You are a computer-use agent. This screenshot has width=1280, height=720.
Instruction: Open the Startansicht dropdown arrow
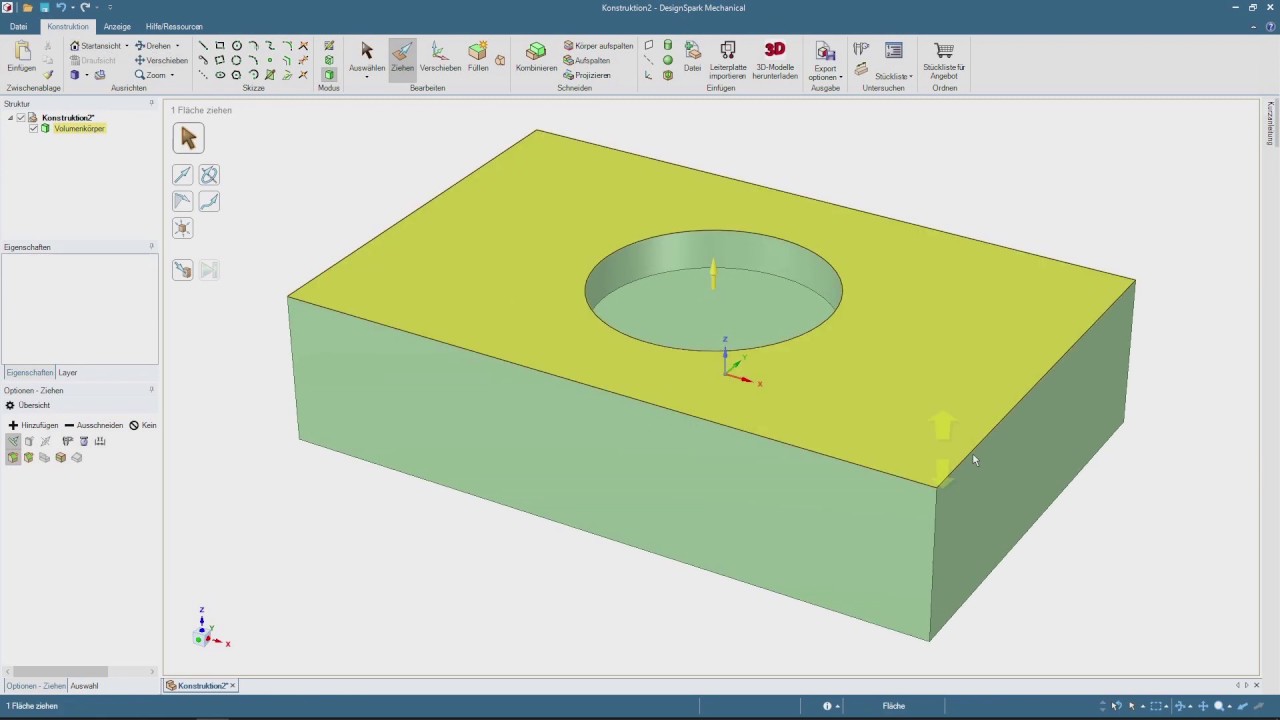pos(127,46)
